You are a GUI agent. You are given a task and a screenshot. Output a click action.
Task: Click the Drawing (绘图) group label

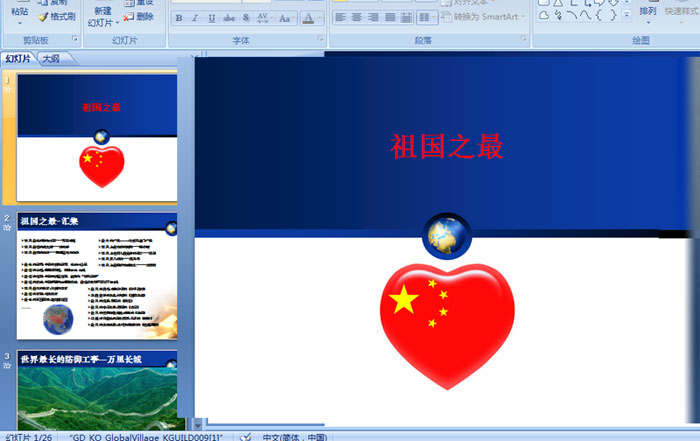point(641,41)
